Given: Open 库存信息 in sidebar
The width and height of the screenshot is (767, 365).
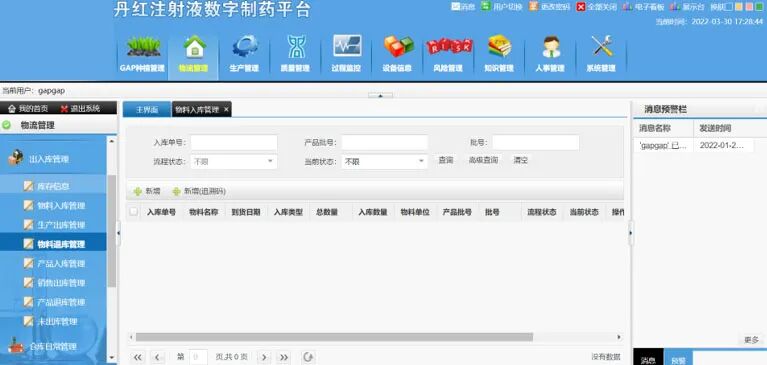Looking at the screenshot, I should pyautogui.click(x=53, y=186).
